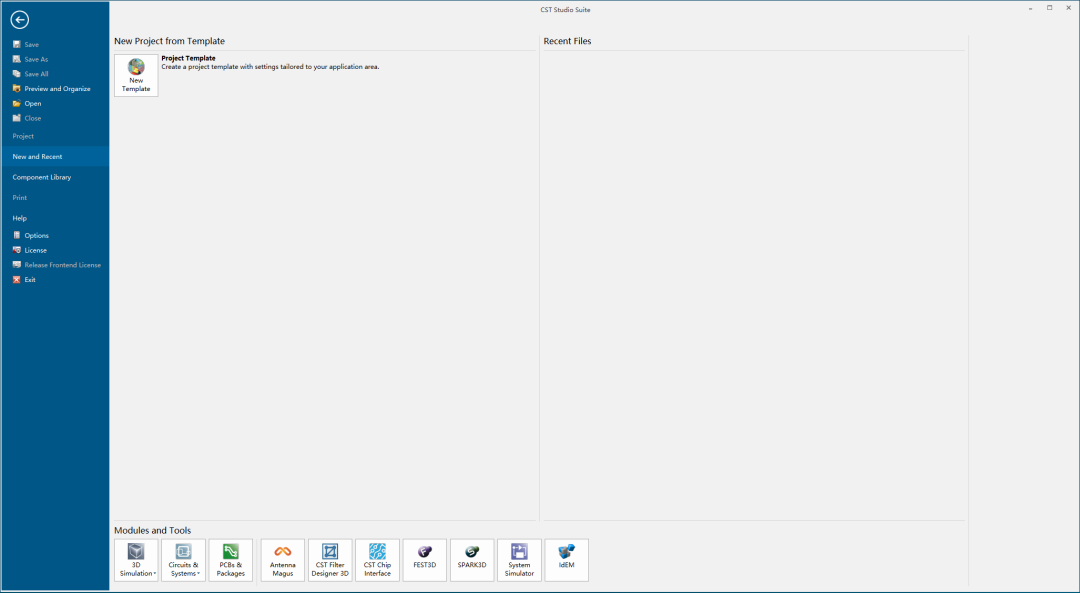Image resolution: width=1080 pixels, height=593 pixels.
Task: Click the Options label
Action: coord(37,236)
